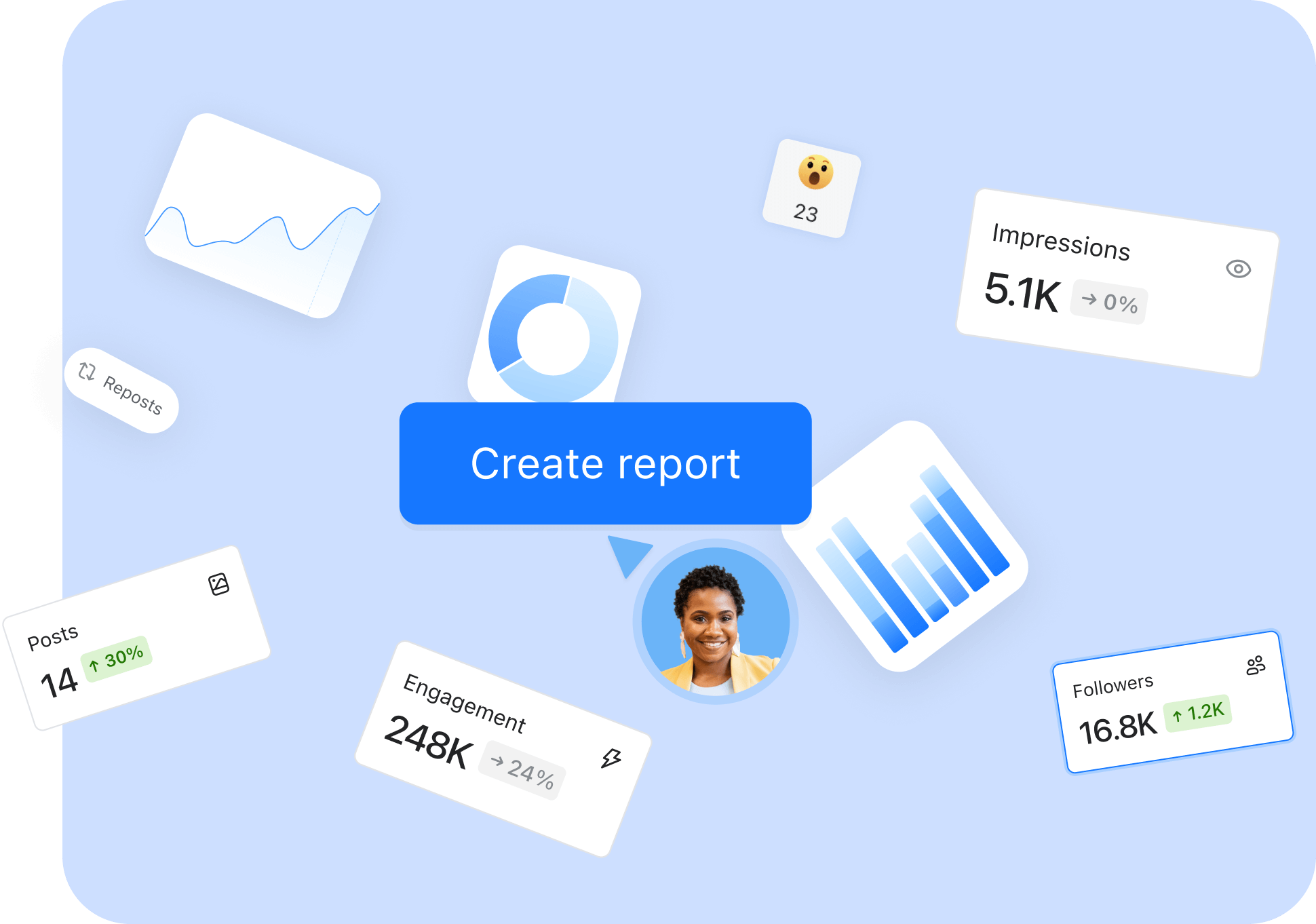Screen dimensions: 1316x924
Task: Click the image icon on Posts card
Action: tap(218, 584)
